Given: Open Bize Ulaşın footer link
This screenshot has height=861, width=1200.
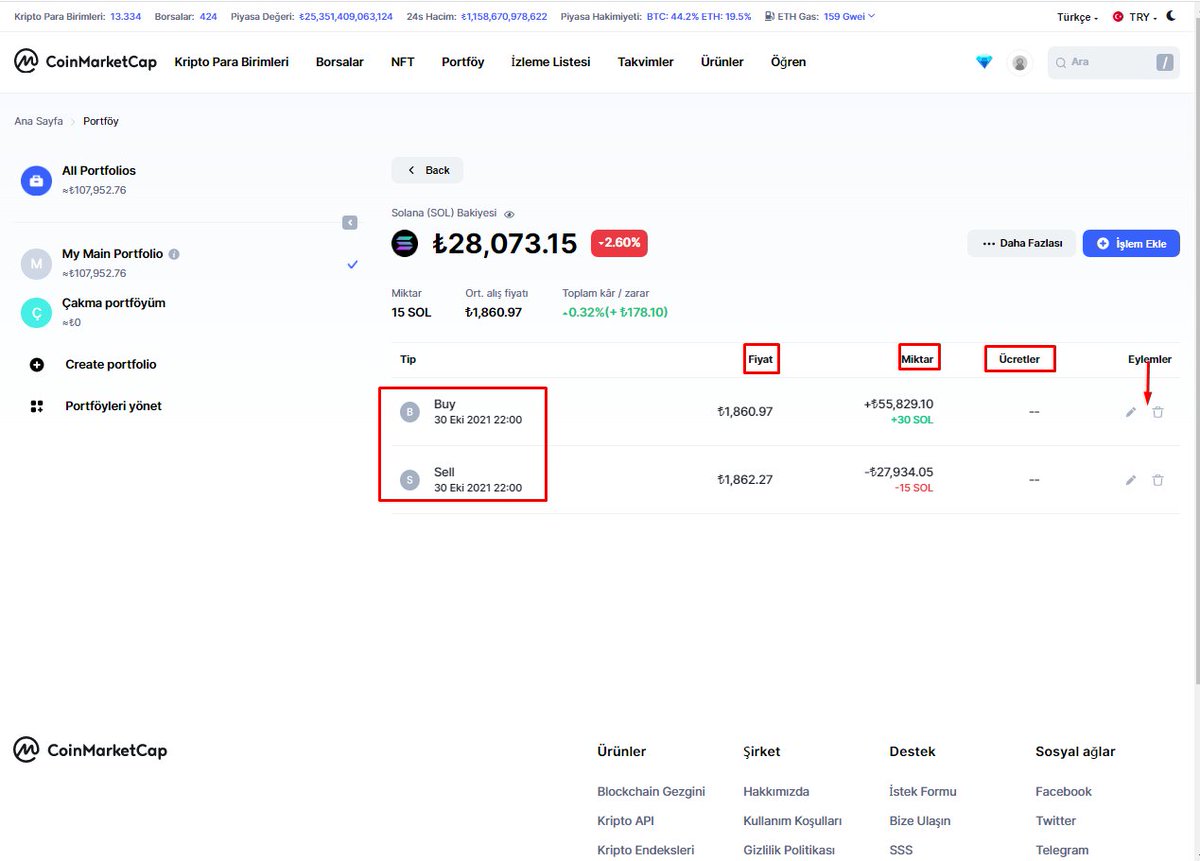Looking at the screenshot, I should pyautogui.click(x=920, y=821).
